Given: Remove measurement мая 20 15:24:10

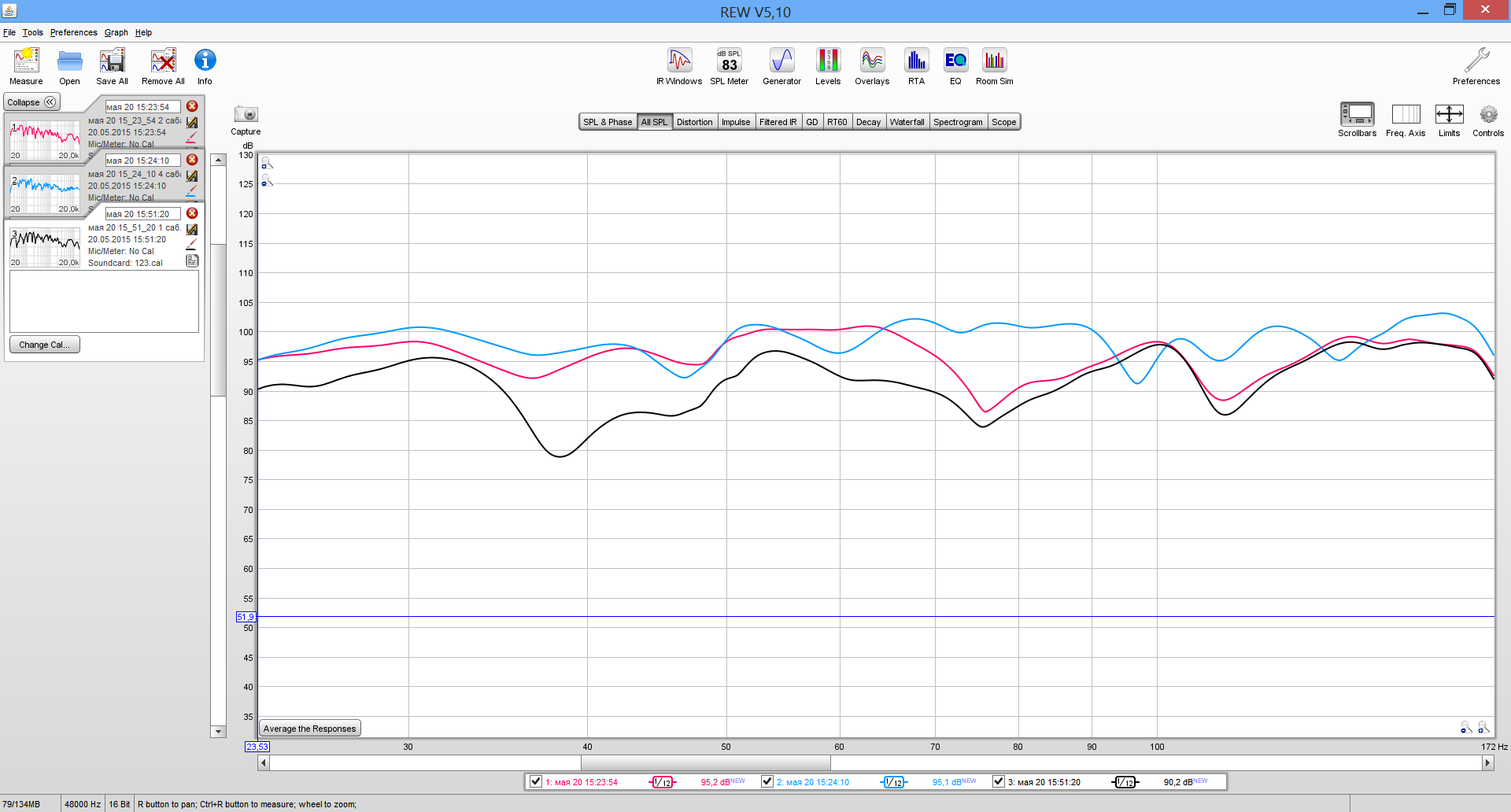Looking at the screenshot, I should point(192,160).
